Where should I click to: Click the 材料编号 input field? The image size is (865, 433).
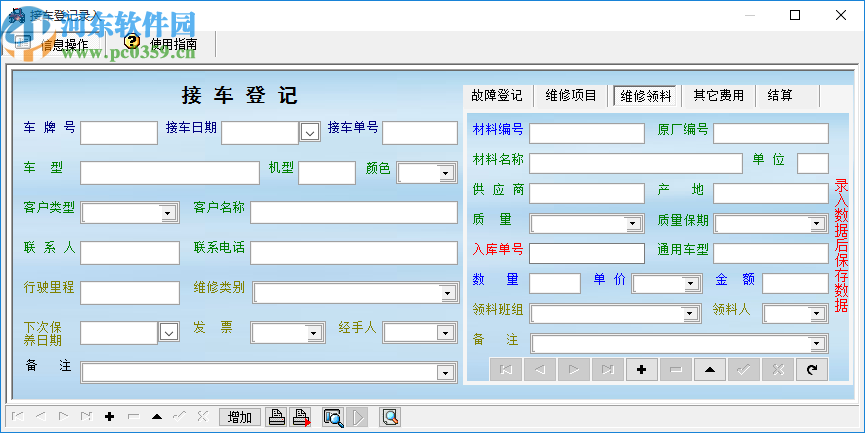[586, 133]
